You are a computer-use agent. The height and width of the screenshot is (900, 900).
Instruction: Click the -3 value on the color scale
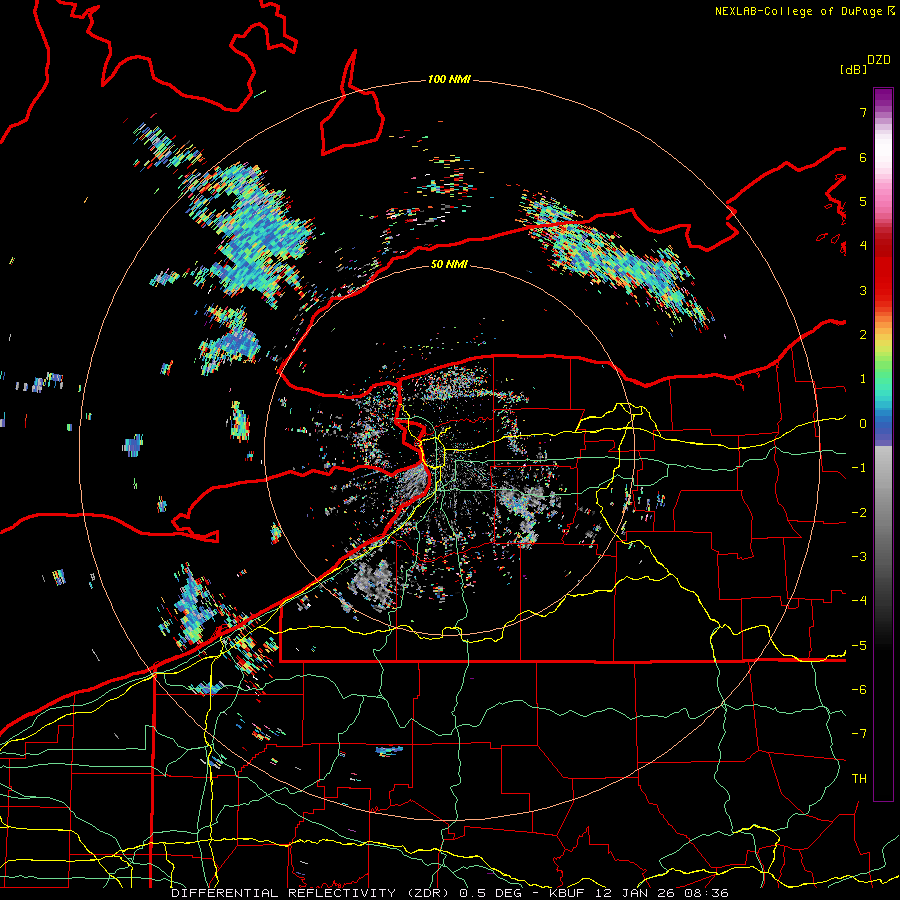click(x=859, y=557)
